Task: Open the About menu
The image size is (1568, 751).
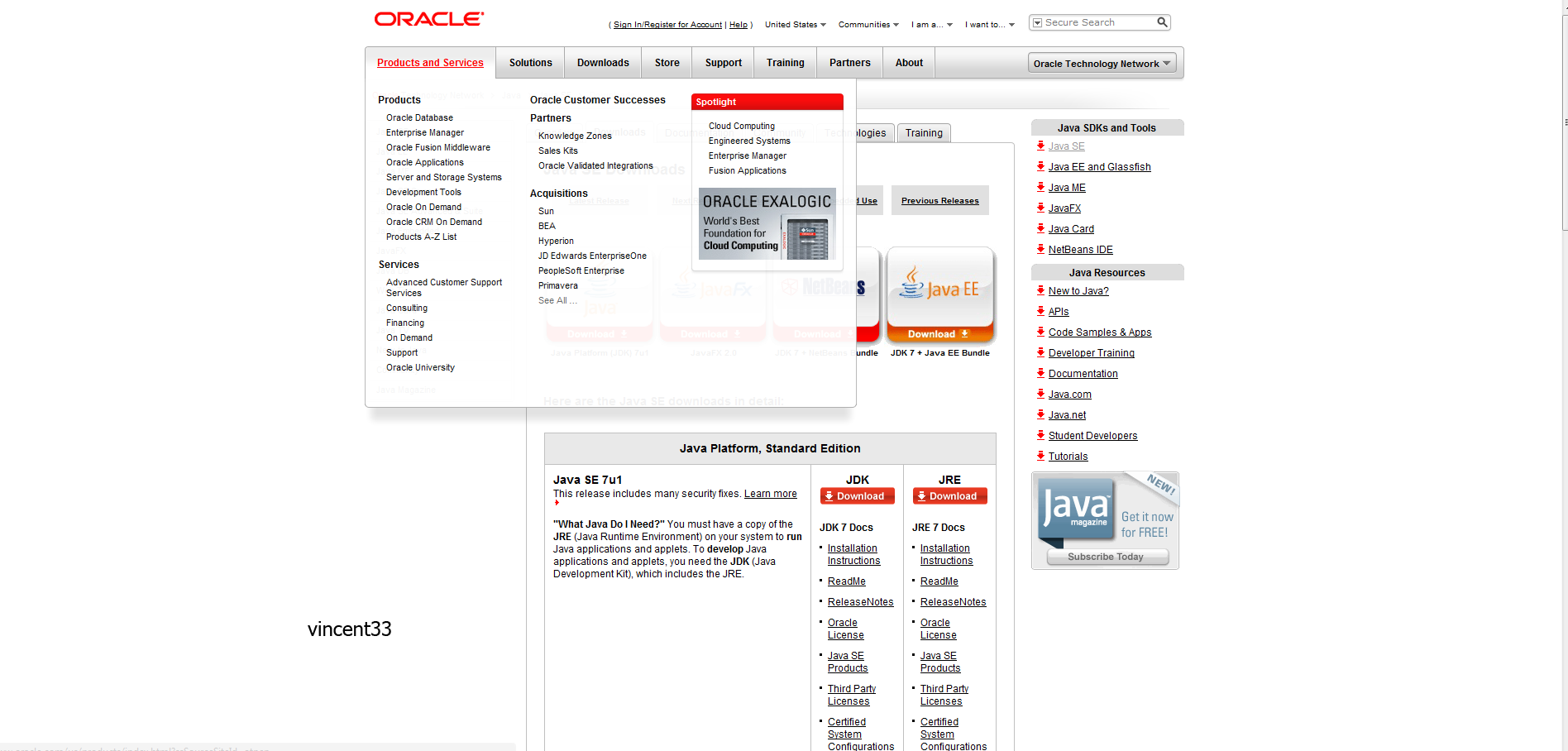Action: coord(909,63)
